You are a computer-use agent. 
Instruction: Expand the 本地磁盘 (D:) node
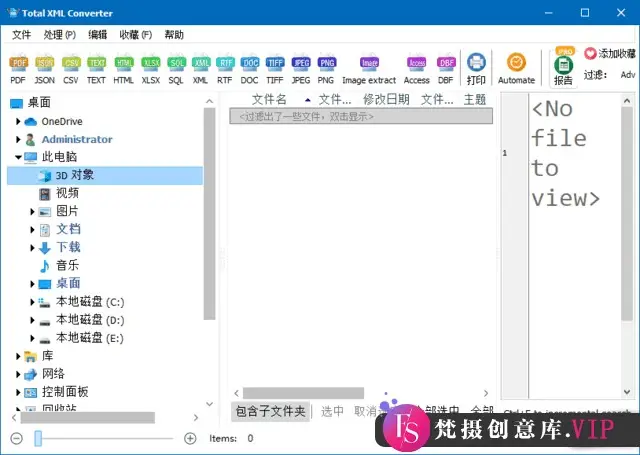pyautogui.click(x=32, y=320)
